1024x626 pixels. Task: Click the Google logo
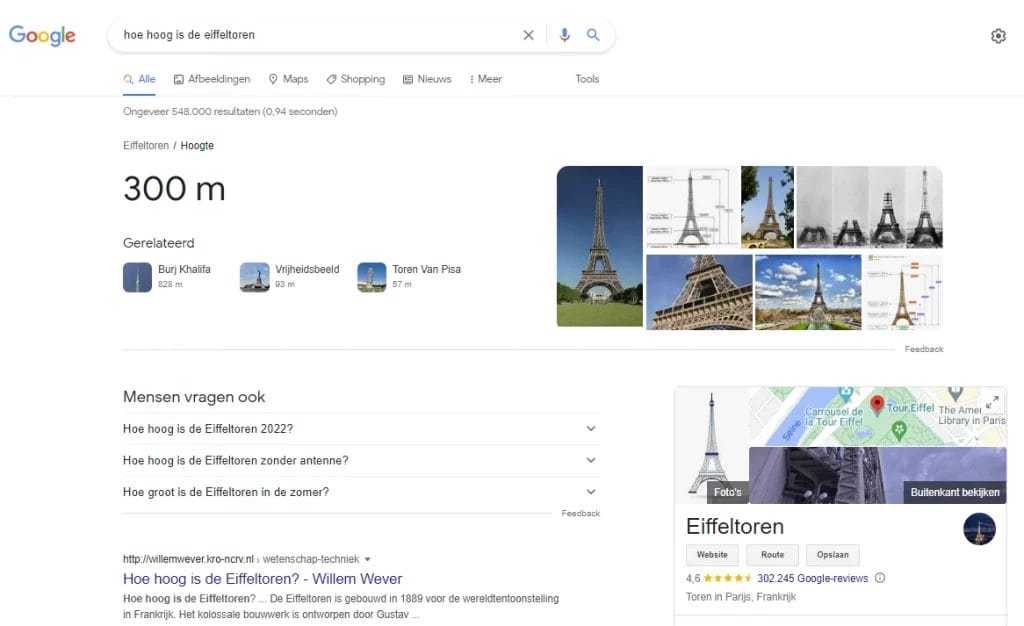point(42,35)
